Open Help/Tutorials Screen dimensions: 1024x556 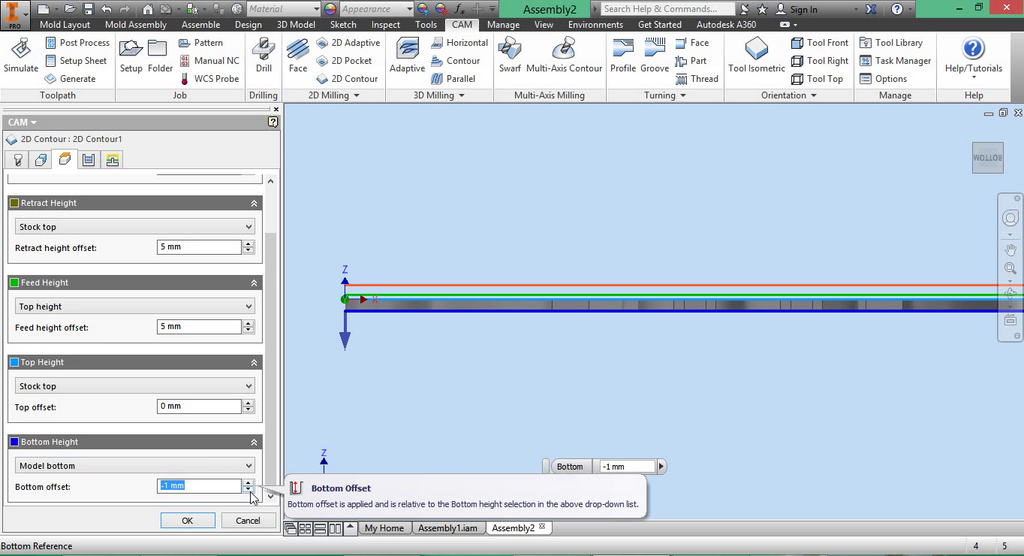point(973,56)
